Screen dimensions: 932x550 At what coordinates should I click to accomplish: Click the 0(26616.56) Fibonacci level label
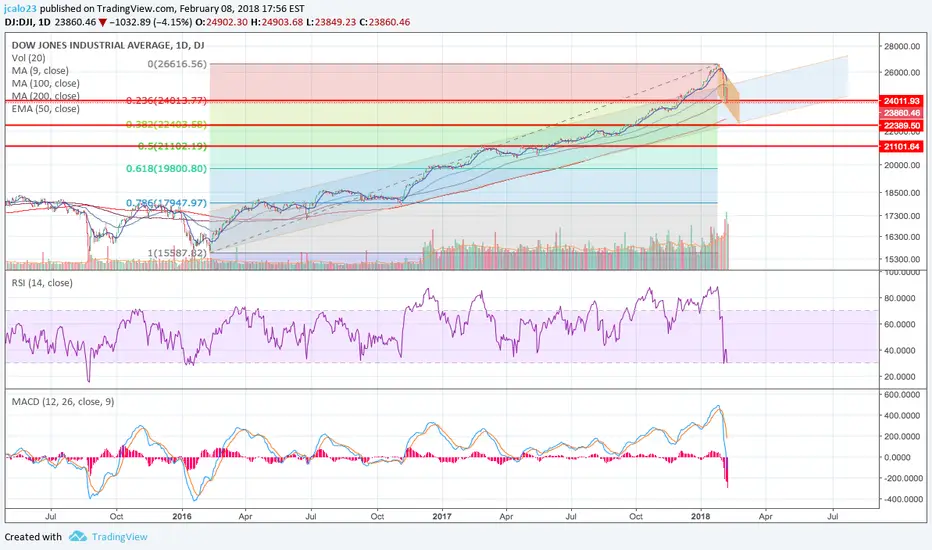pos(177,64)
